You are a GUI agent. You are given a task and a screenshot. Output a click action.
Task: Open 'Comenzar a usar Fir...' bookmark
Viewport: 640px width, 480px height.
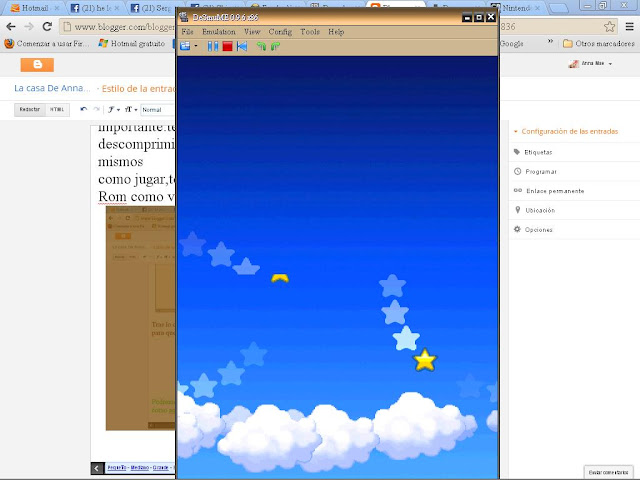tap(47, 43)
